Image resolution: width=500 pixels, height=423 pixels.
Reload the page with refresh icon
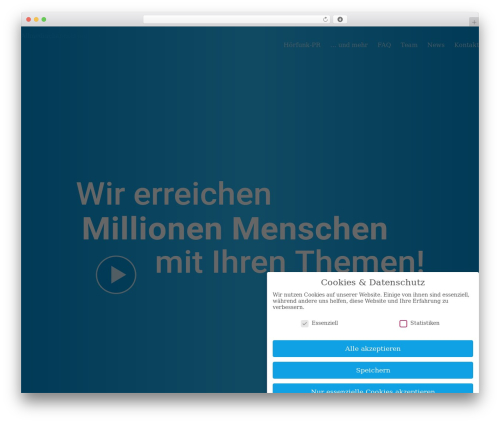[x=325, y=19]
